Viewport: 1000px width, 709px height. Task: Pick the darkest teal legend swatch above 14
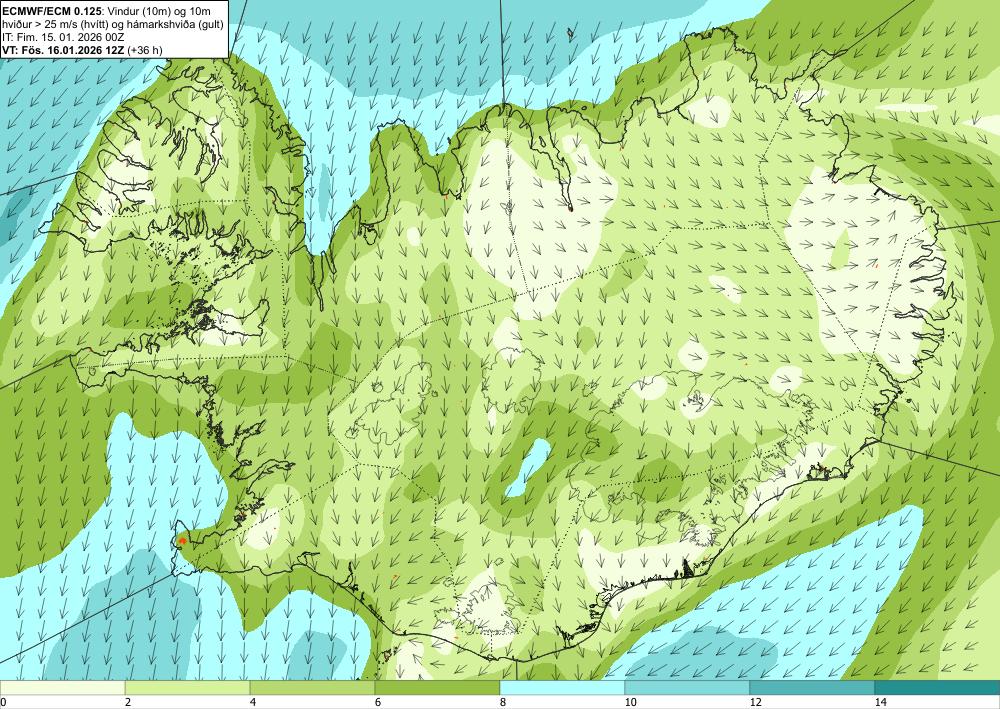coord(938,687)
